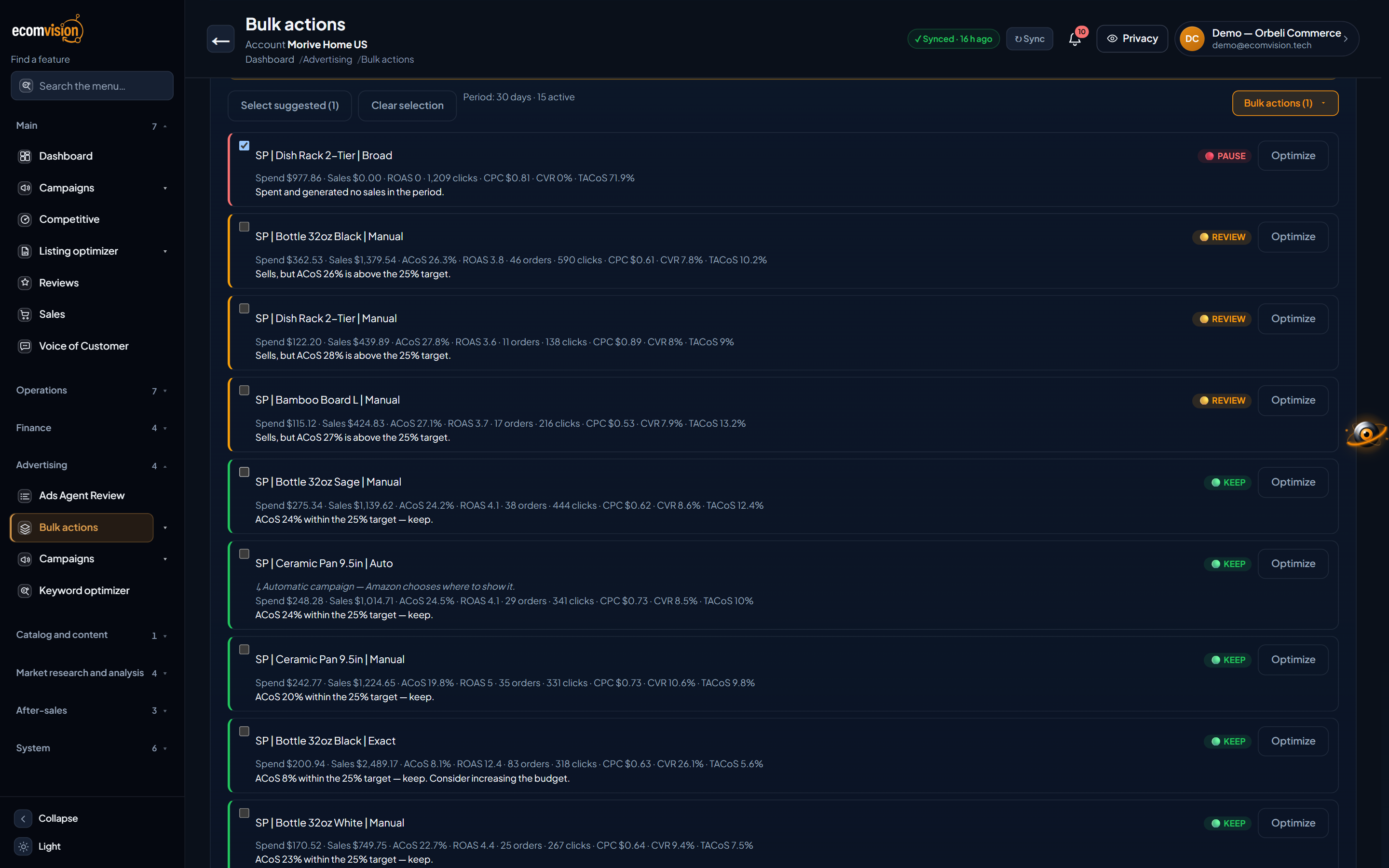Click the Voice of Customer chat icon
Viewport: 1389px width, 868px height.
[25, 346]
